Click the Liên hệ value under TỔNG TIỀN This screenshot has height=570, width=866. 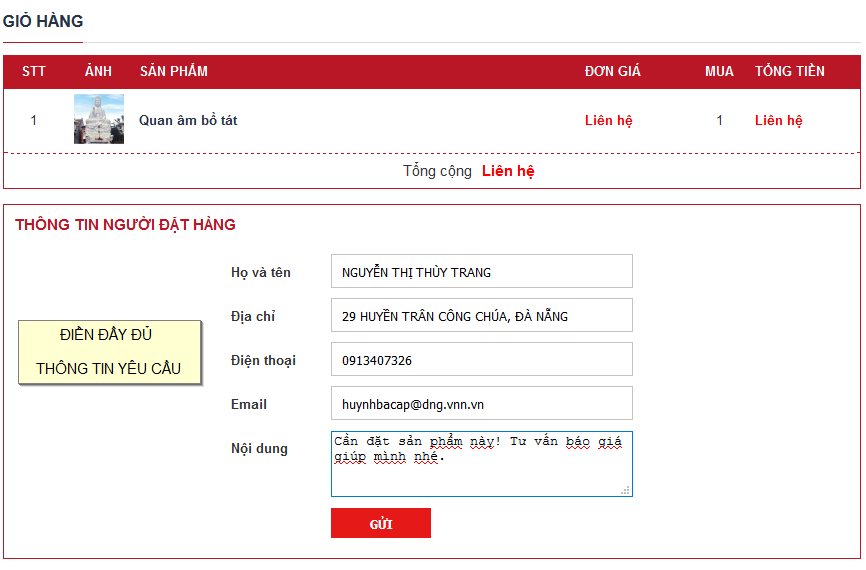778,121
